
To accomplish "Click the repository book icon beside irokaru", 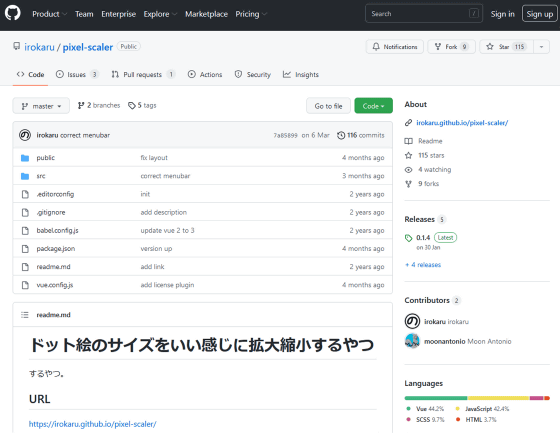I will pos(16,46).
